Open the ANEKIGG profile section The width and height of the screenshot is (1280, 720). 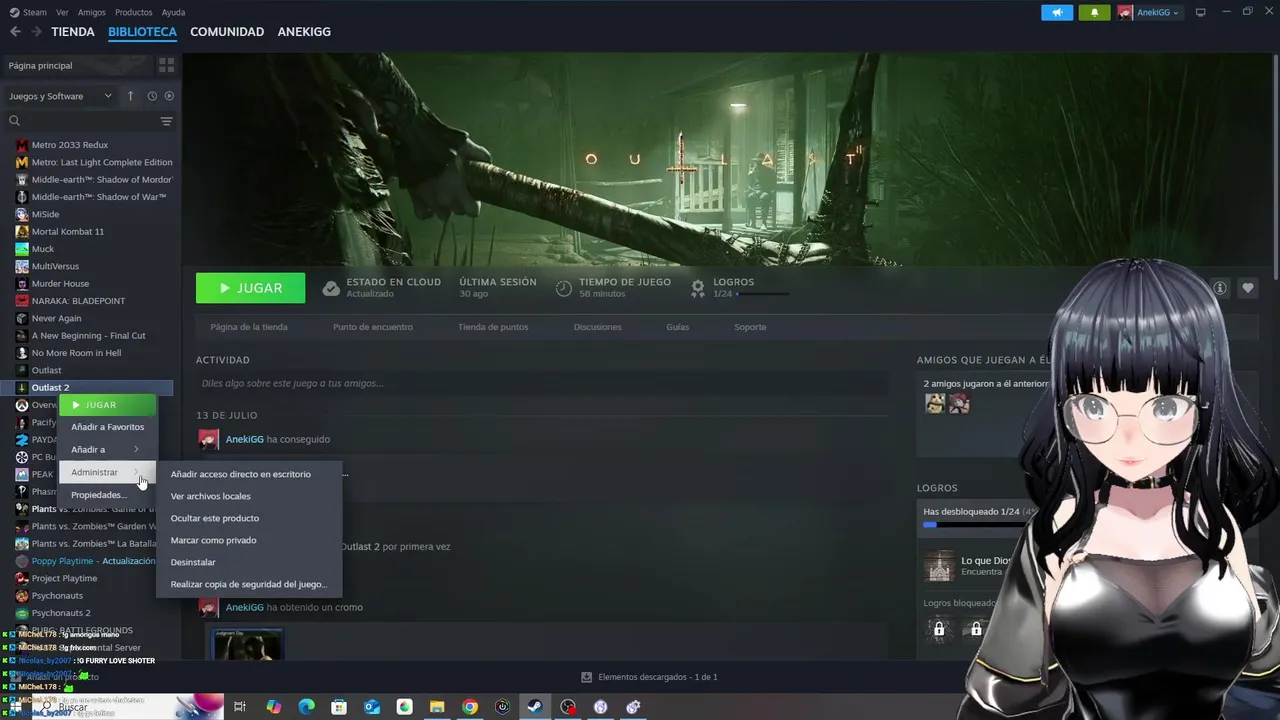(304, 32)
